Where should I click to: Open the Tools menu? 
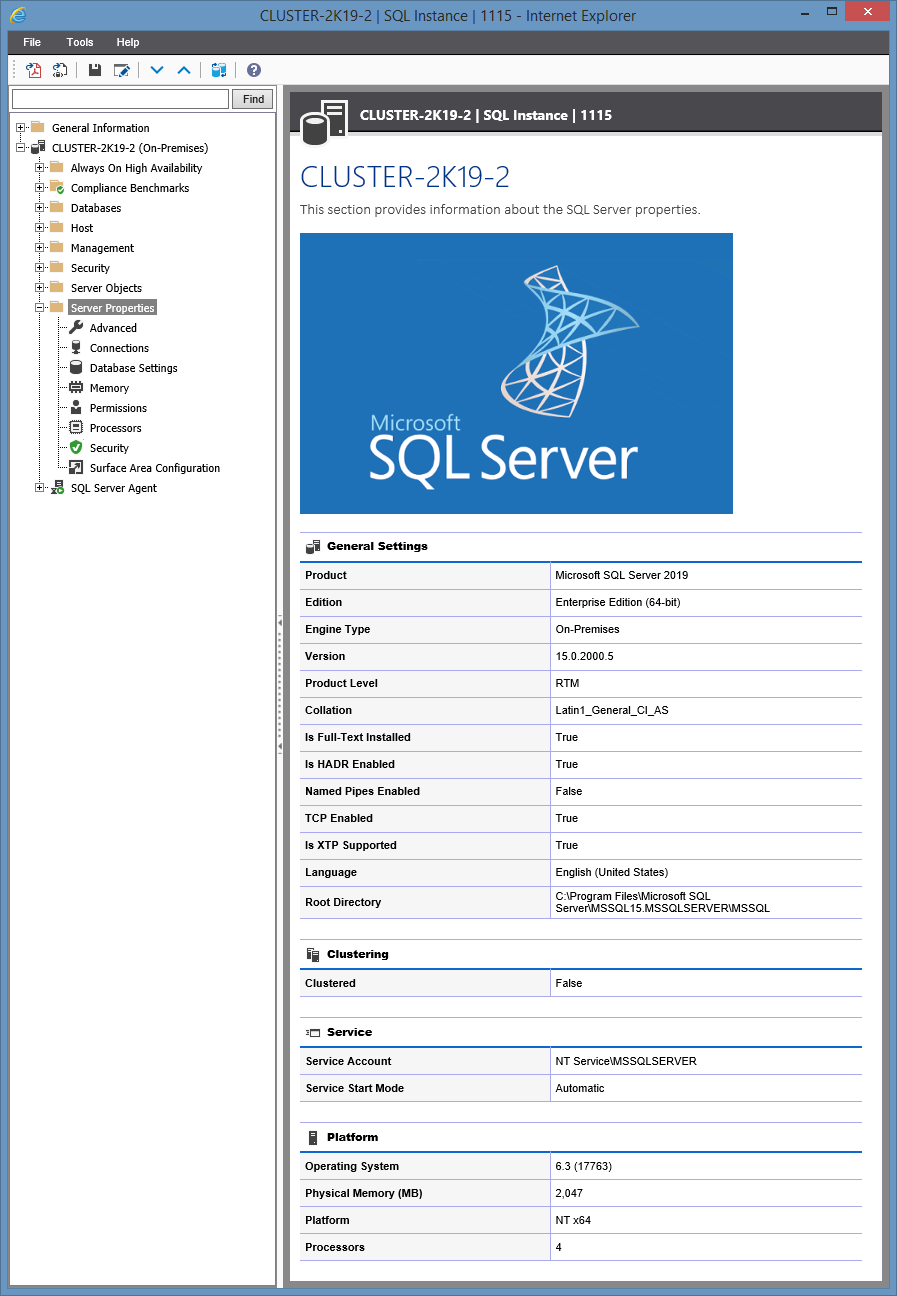coord(79,42)
